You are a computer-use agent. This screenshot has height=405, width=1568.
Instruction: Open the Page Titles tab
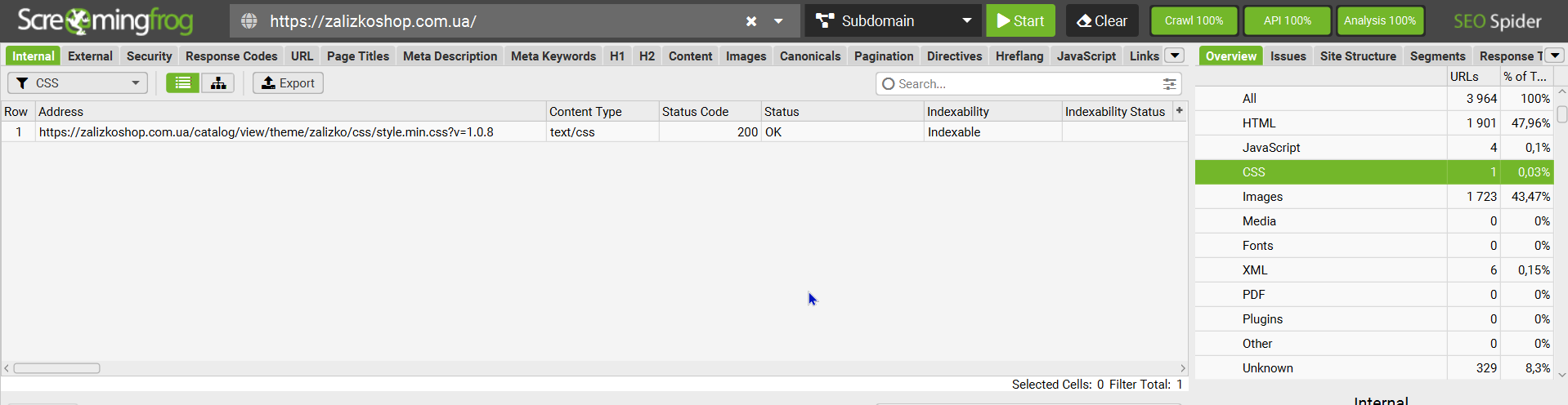[x=358, y=56]
